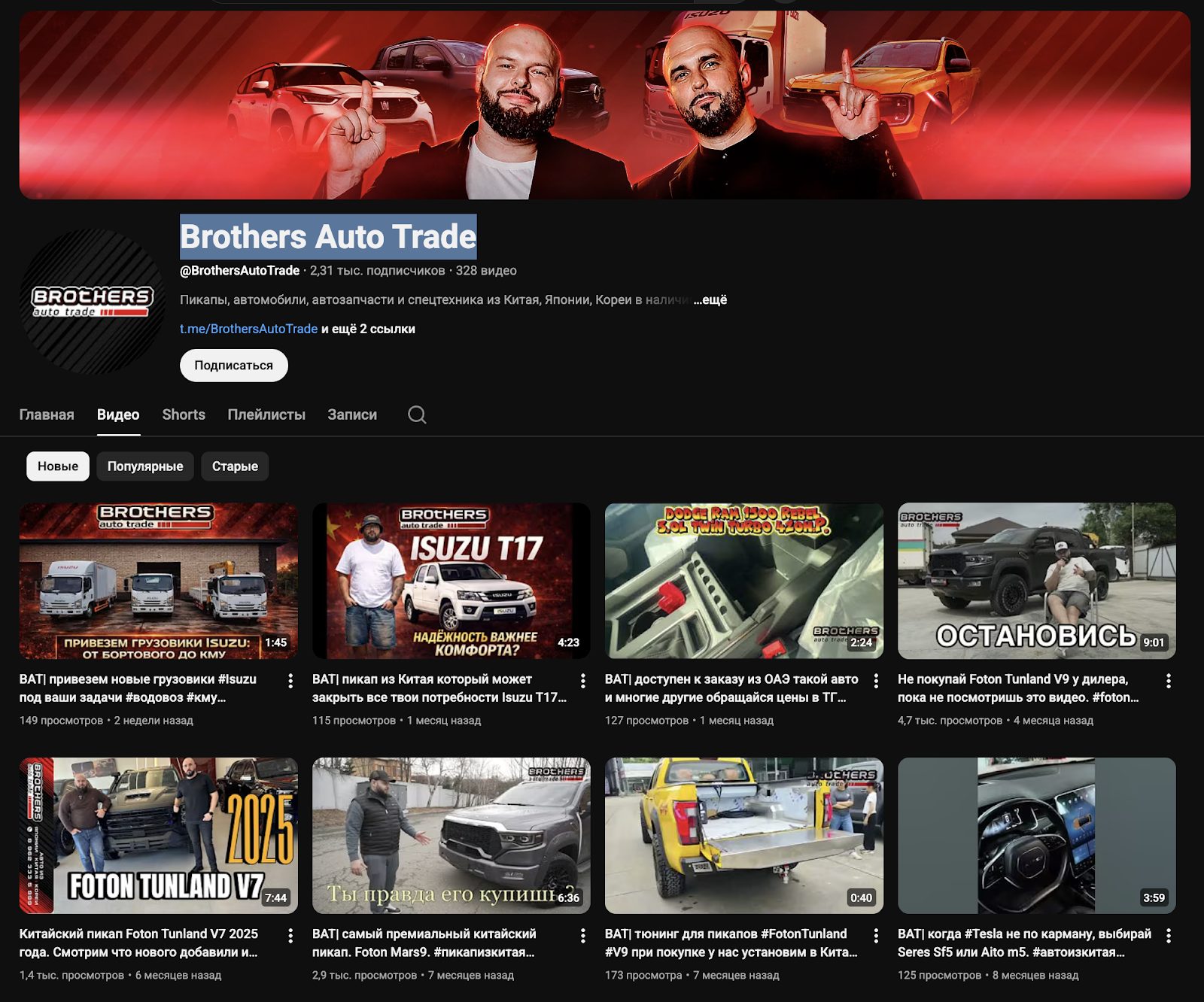Click the channel description starting with Пикапы
Image resolution: width=1204 pixels, height=1002 pixels.
[x=435, y=299]
